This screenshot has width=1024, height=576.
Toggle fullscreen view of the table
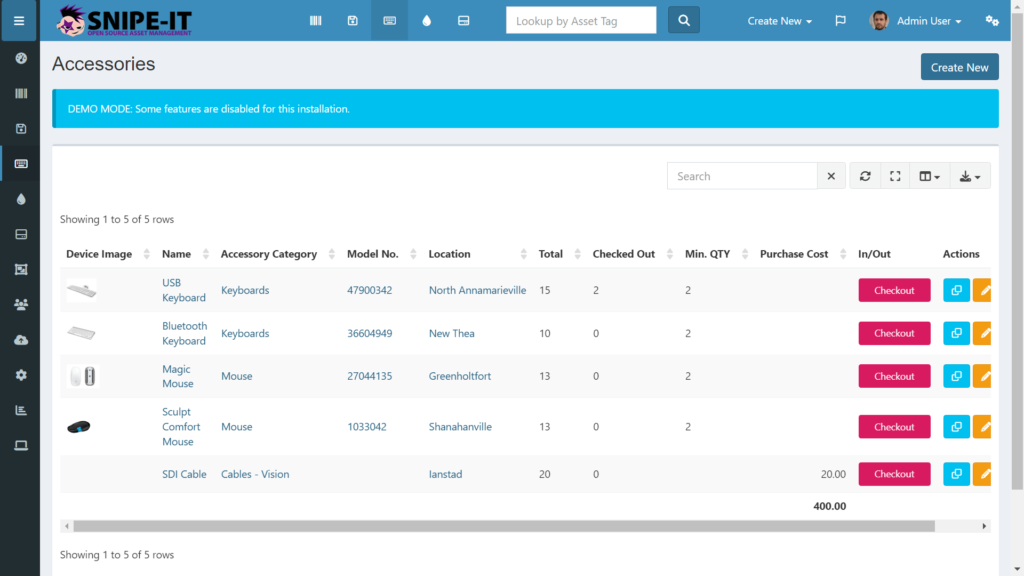pos(895,175)
